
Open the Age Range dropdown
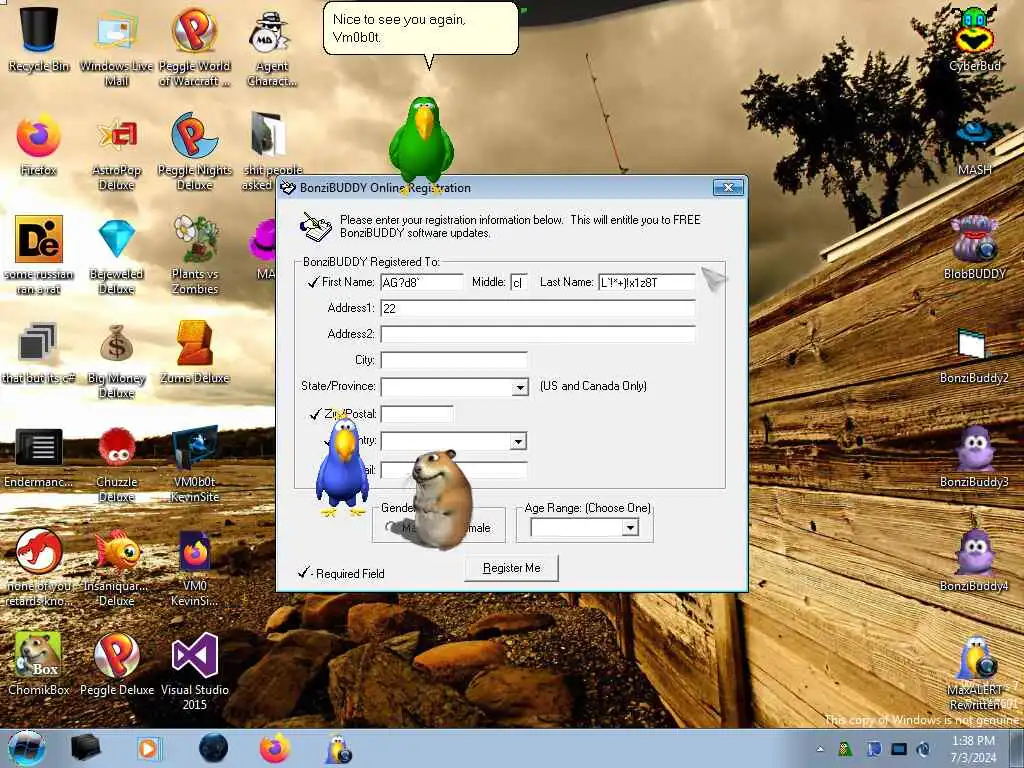[630, 527]
